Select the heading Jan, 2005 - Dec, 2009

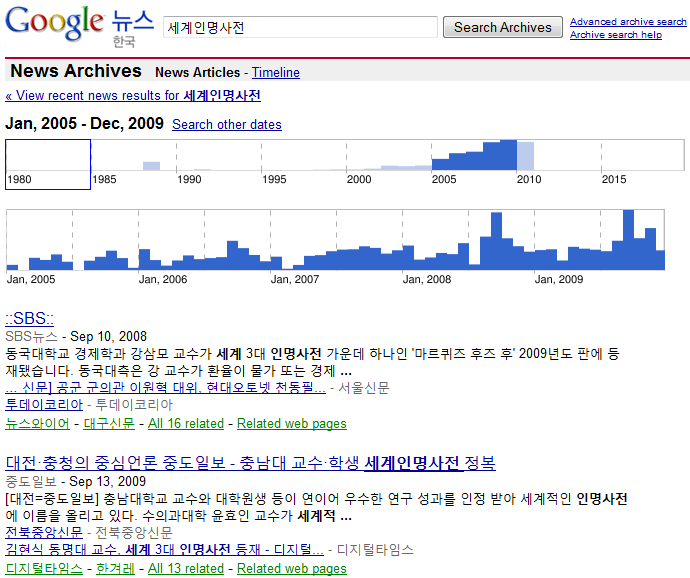[x=84, y=123]
